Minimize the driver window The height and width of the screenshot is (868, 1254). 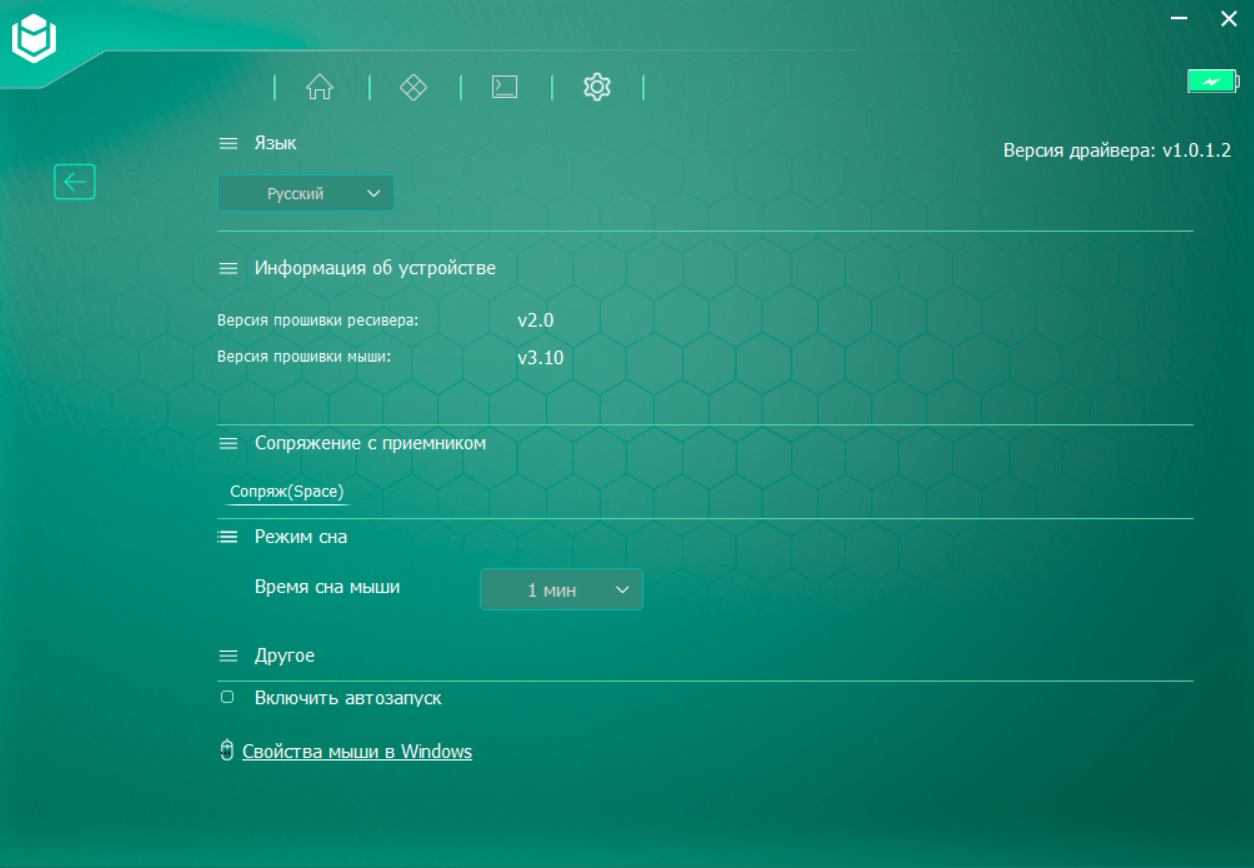click(1180, 18)
